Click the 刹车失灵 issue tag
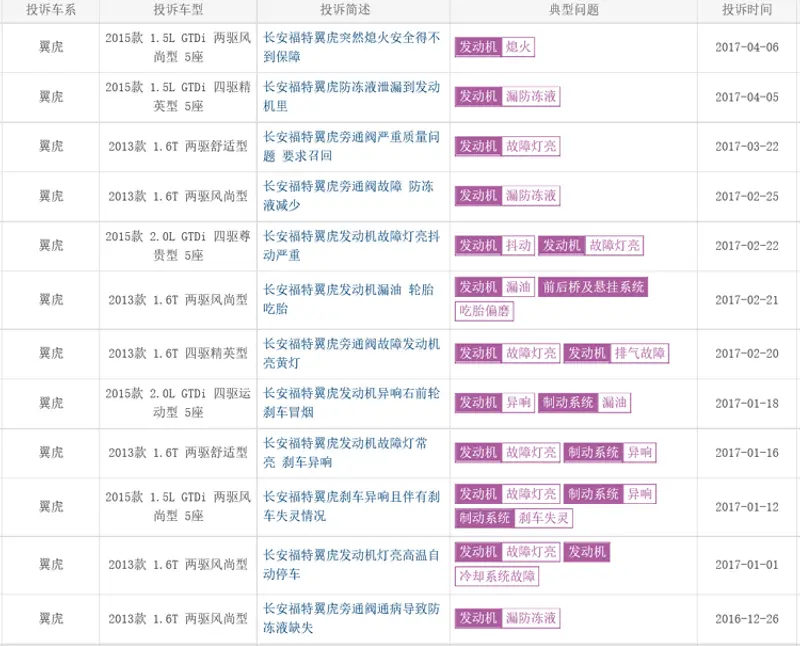Image resolution: width=800 pixels, height=646 pixels. (x=543, y=518)
